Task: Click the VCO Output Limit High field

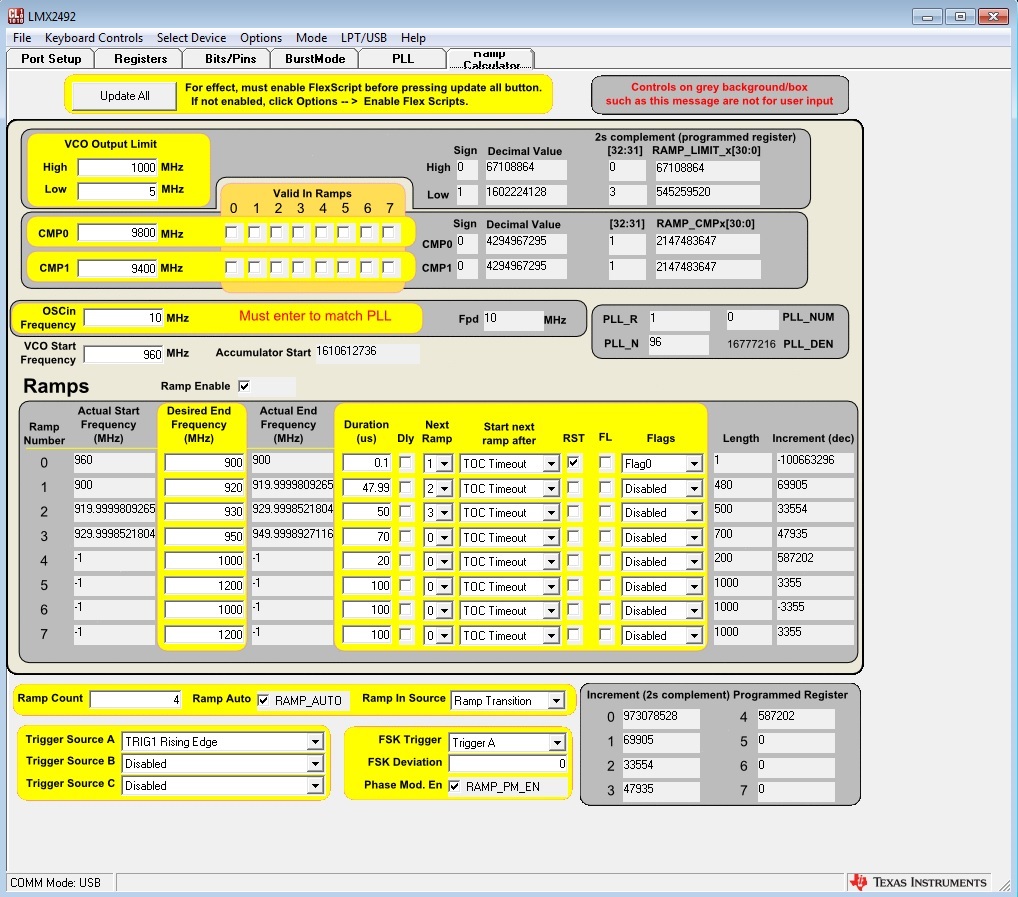Action: coord(118,167)
